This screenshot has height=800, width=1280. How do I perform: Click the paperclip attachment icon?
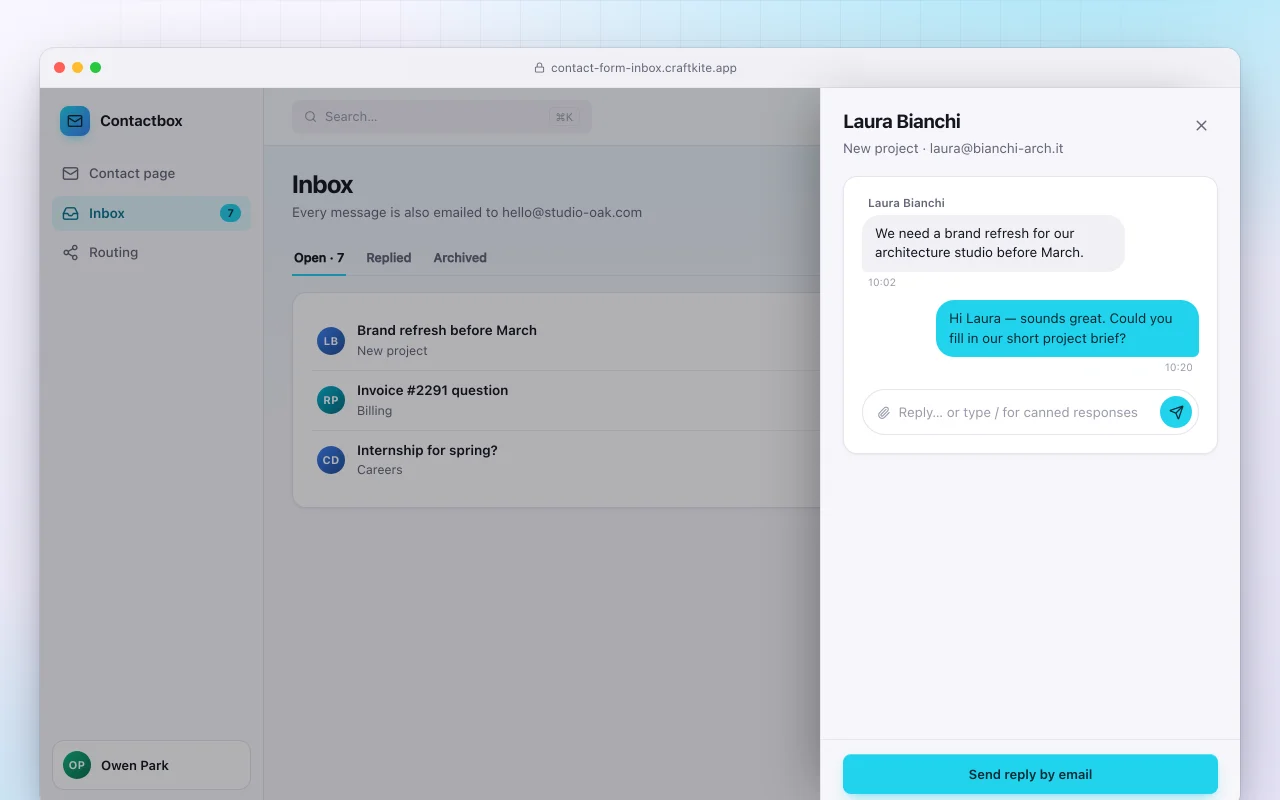(x=884, y=413)
